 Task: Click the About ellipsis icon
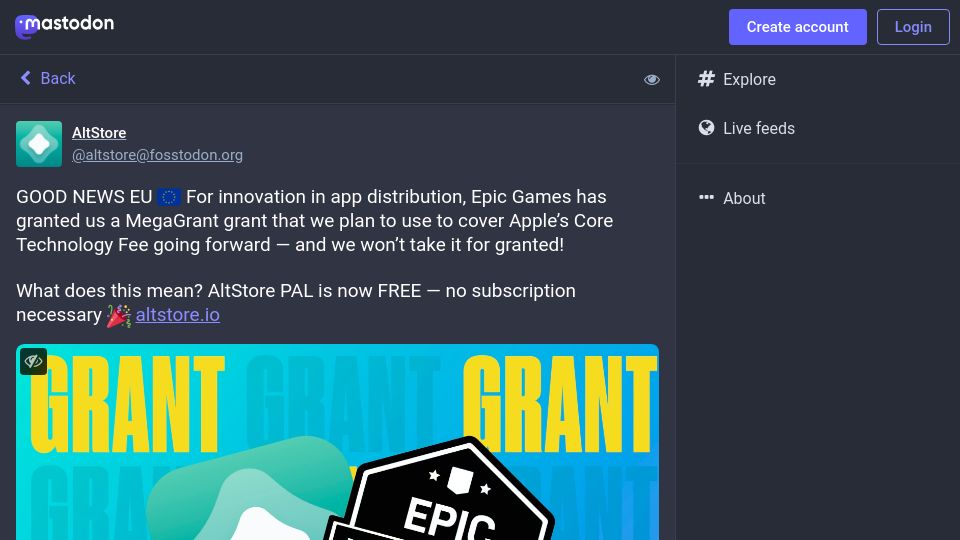(707, 197)
